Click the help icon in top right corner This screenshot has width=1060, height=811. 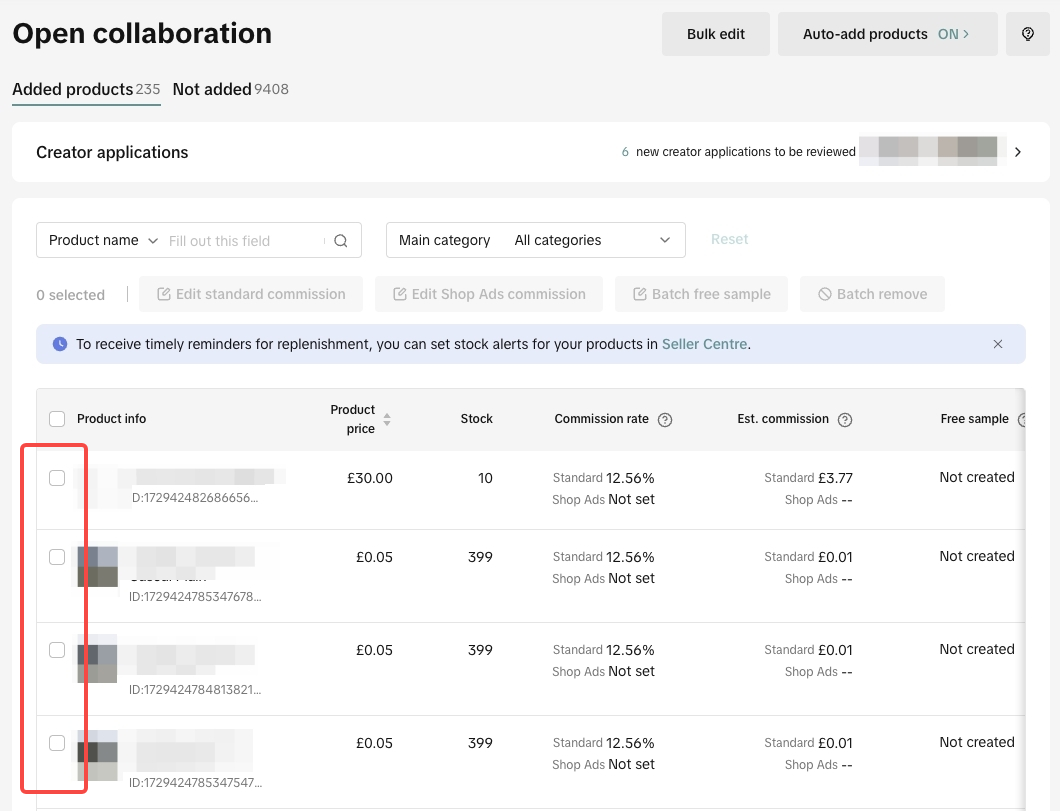tap(1027, 34)
